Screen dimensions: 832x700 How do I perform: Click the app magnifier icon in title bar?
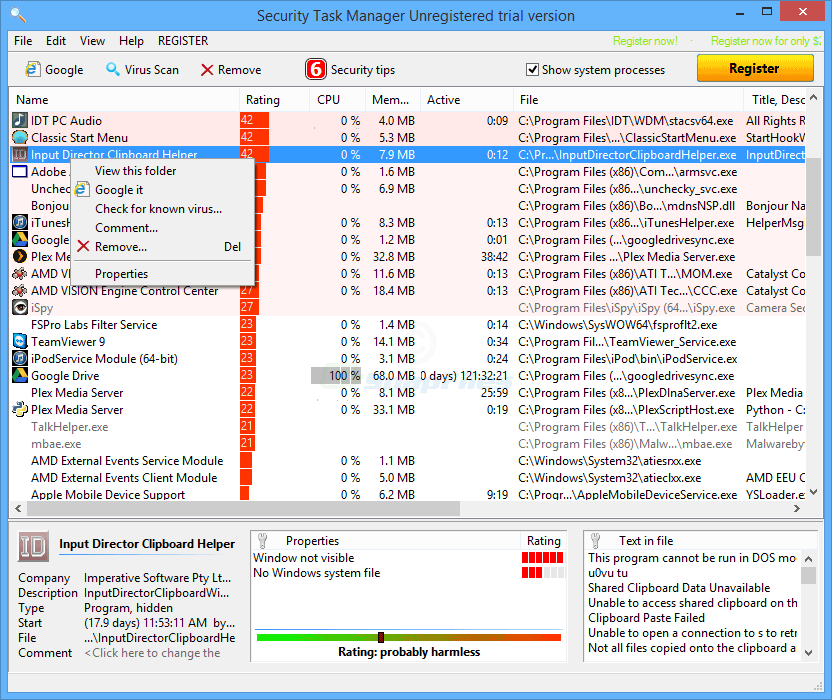coord(19,15)
